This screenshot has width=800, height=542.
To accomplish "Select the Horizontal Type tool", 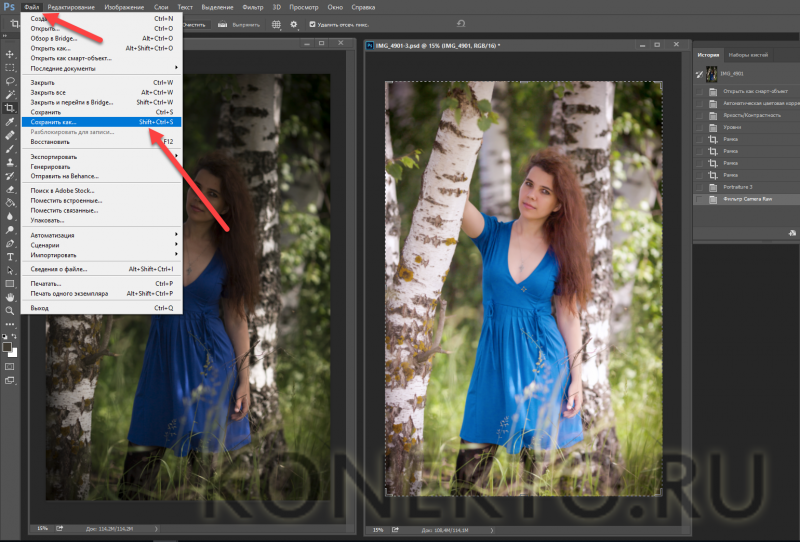I will coord(10,257).
